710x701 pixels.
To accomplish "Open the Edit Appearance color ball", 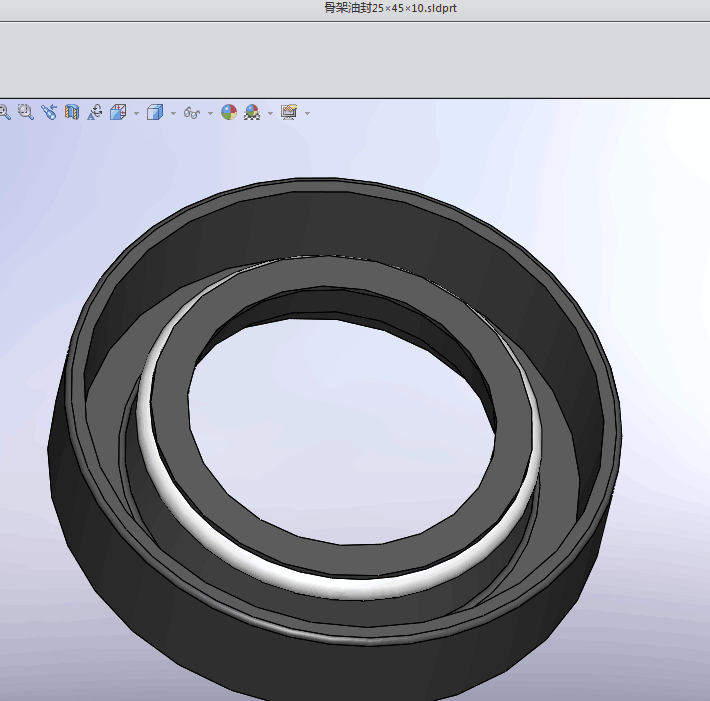I will pyautogui.click(x=229, y=112).
